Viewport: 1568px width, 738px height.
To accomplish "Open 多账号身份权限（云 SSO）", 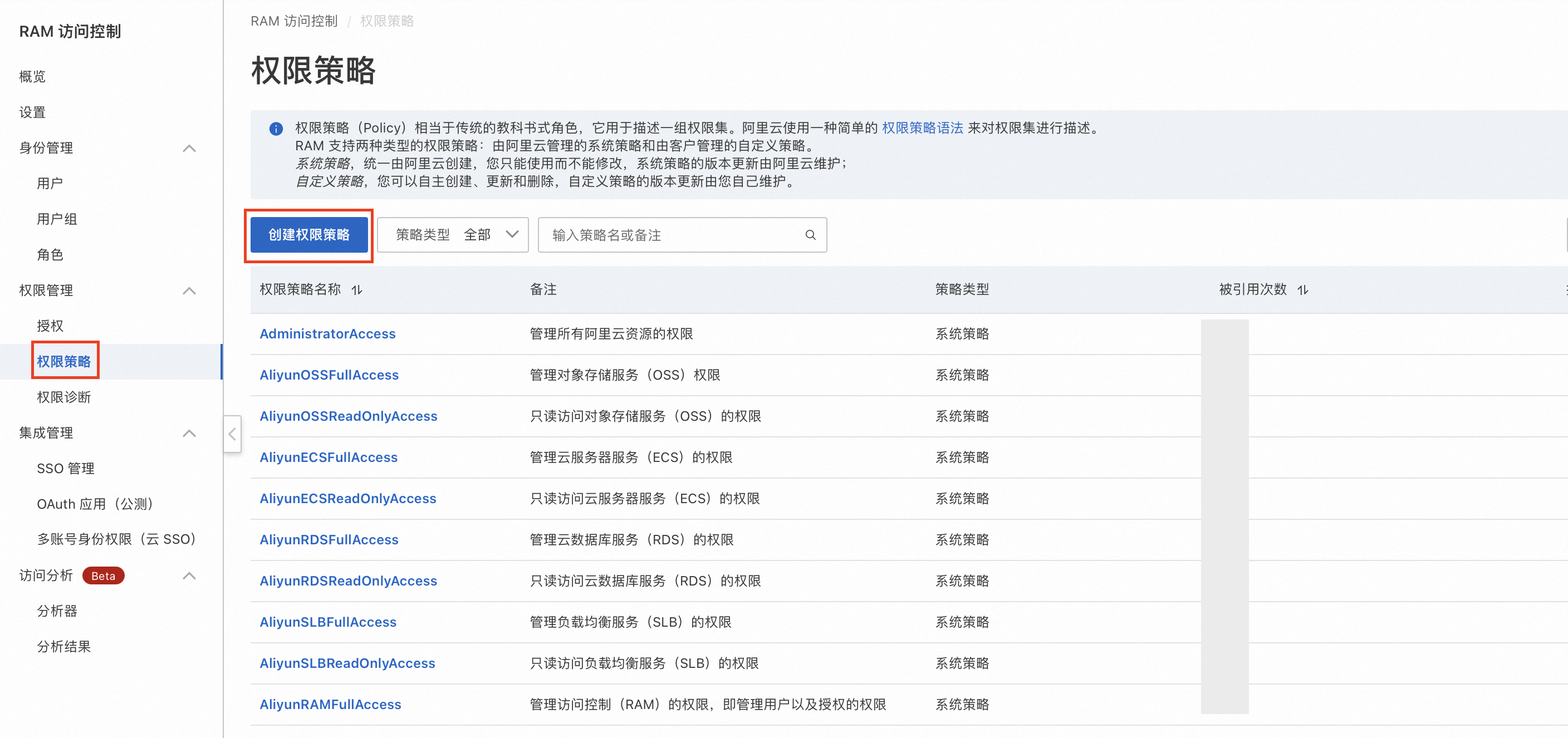I will point(119,539).
